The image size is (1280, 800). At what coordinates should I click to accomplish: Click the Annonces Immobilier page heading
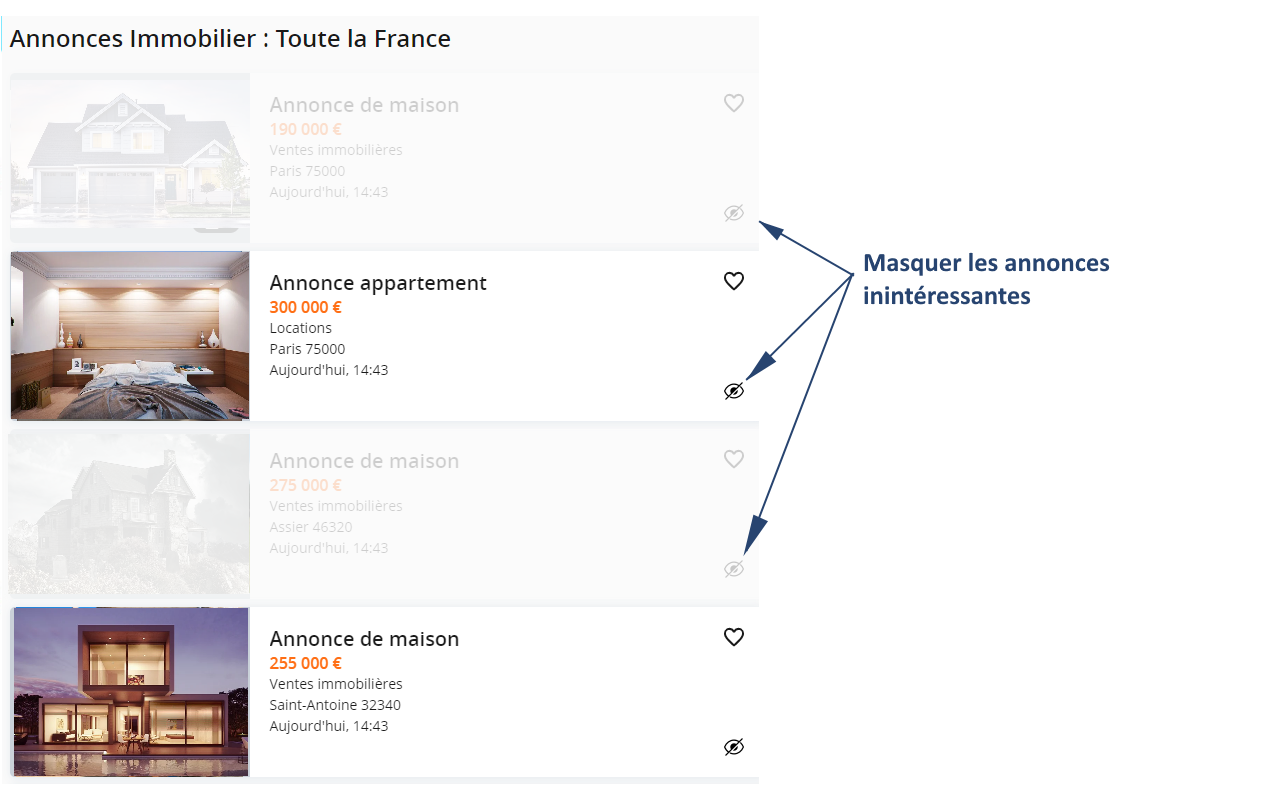click(230, 39)
